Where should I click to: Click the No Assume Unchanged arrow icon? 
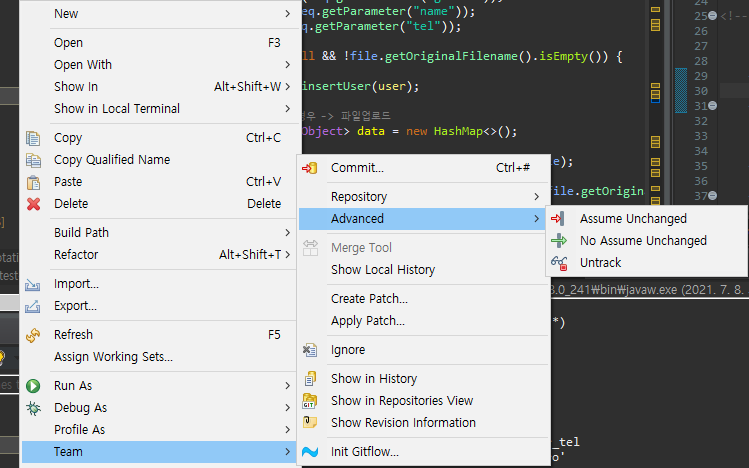(558, 241)
